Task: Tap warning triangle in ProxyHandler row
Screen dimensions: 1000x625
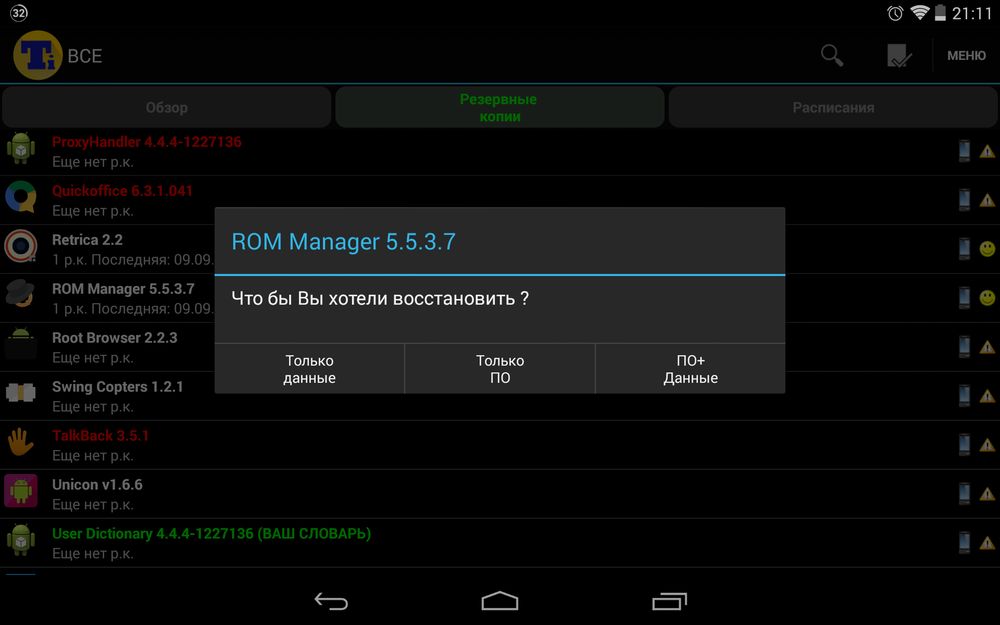Action: (987, 151)
